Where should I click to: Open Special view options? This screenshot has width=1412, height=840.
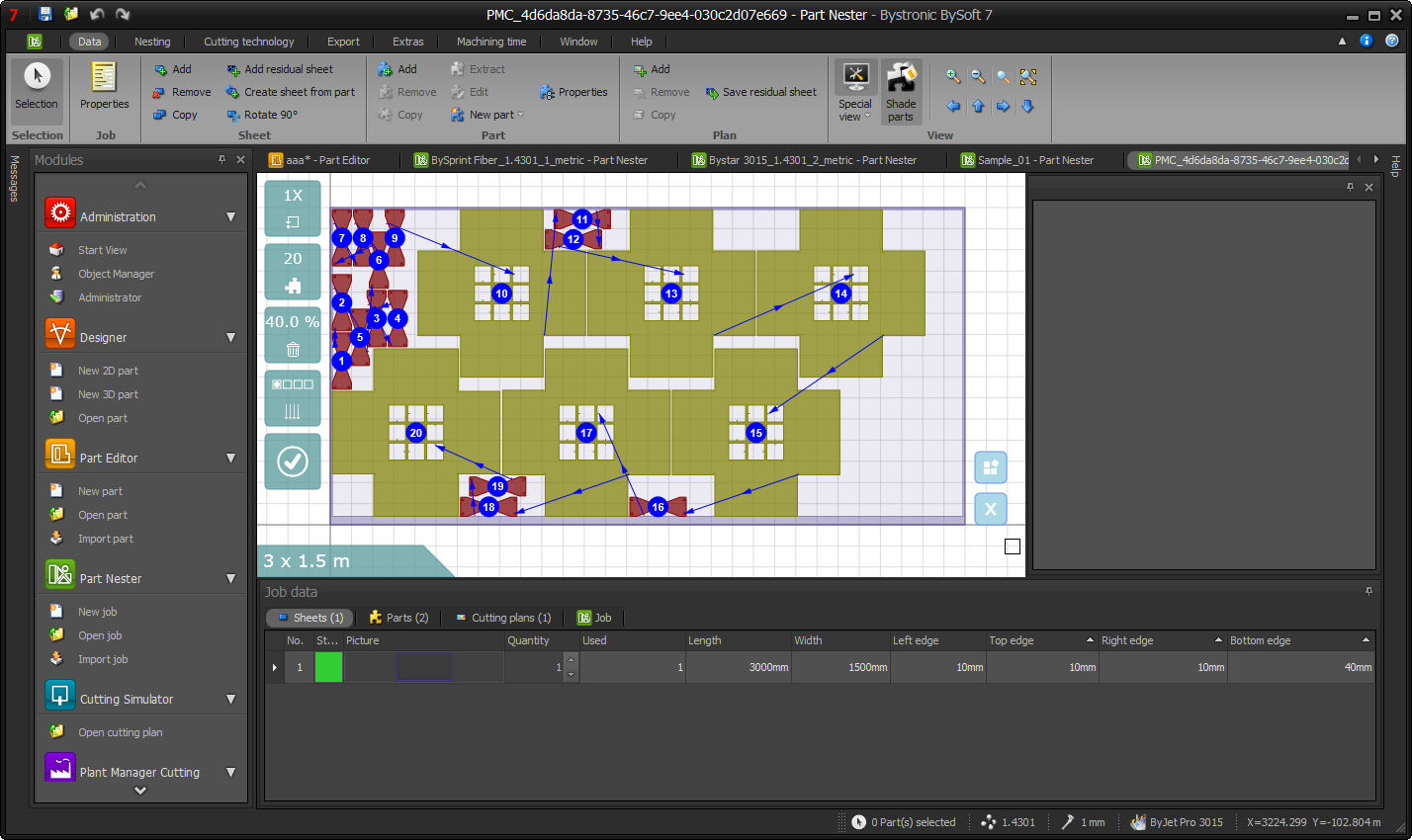point(855,92)
